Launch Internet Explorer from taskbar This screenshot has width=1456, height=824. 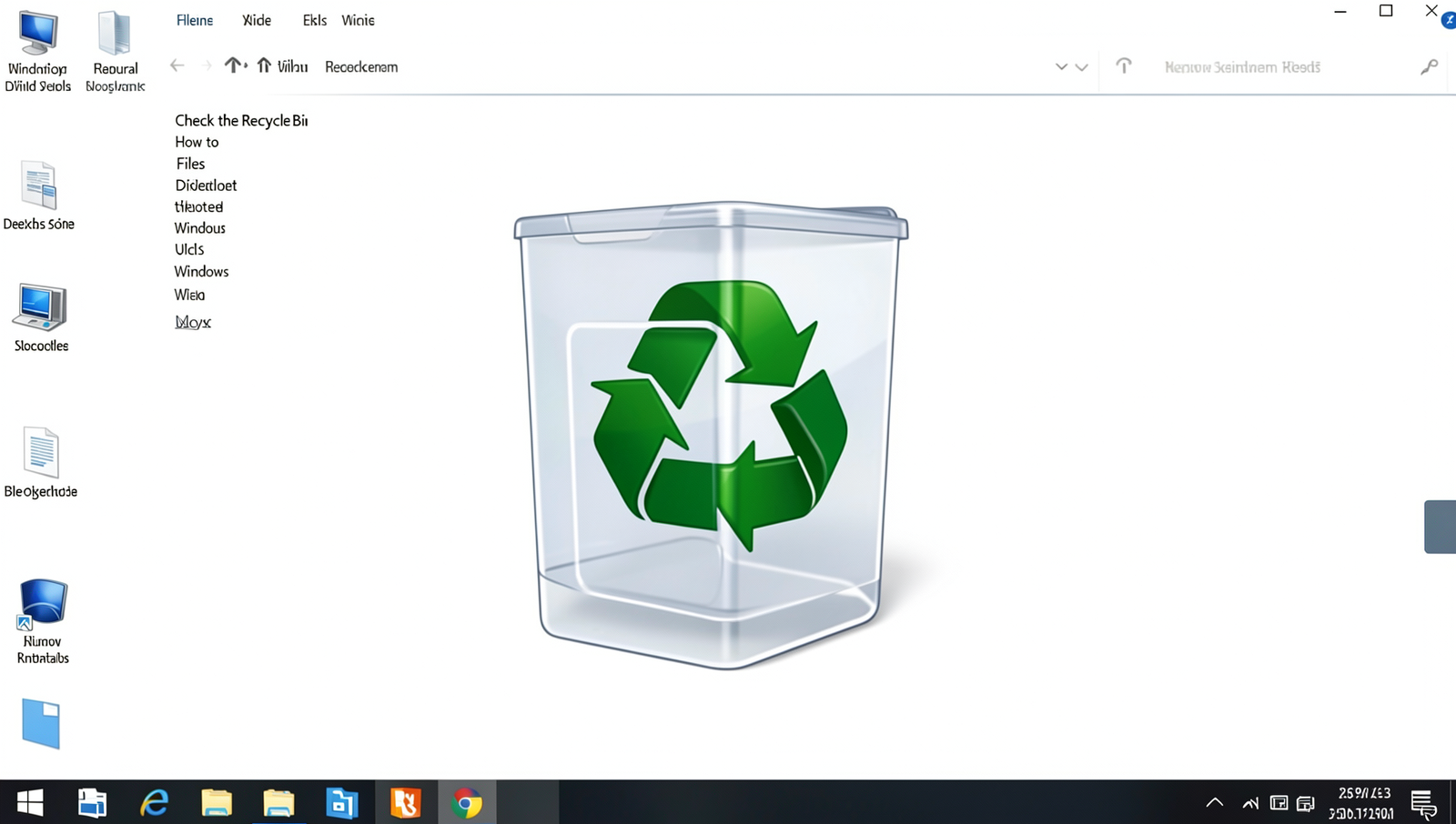click(x=155, y=803)
